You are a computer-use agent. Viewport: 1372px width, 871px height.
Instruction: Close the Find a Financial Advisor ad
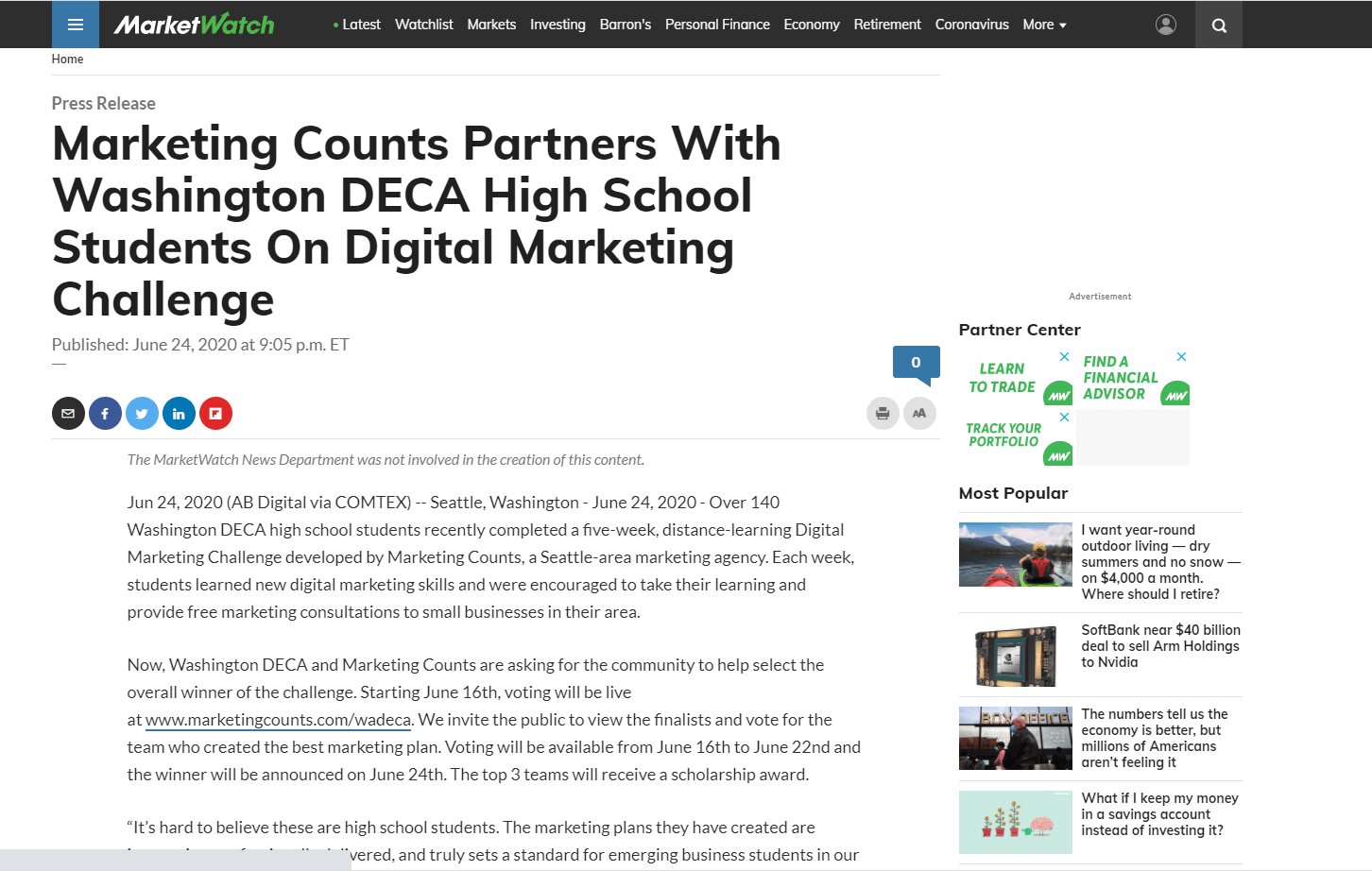pyautogui.click(x=1181, y=357)
